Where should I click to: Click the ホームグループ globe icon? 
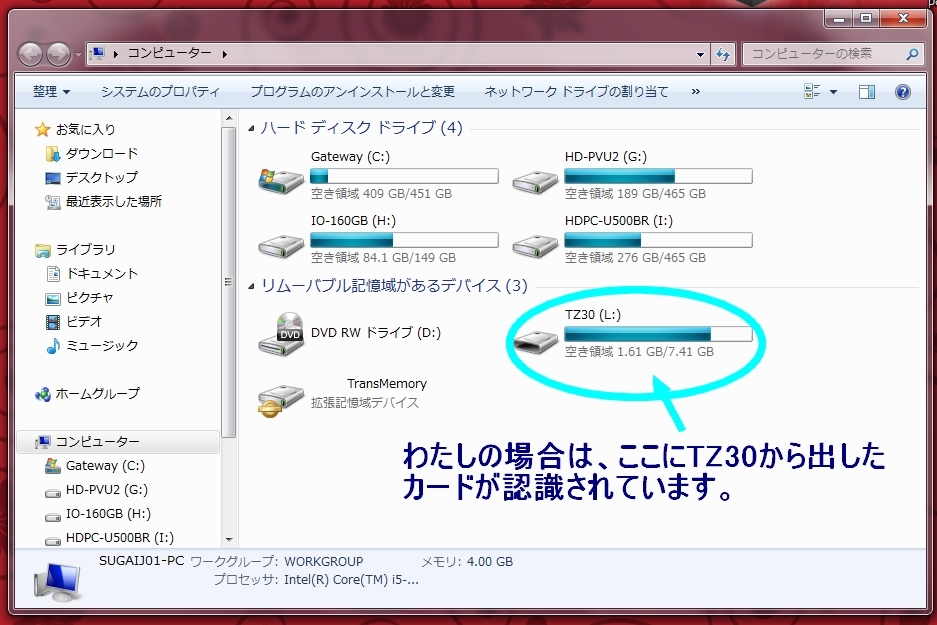(x=42, y=394)
